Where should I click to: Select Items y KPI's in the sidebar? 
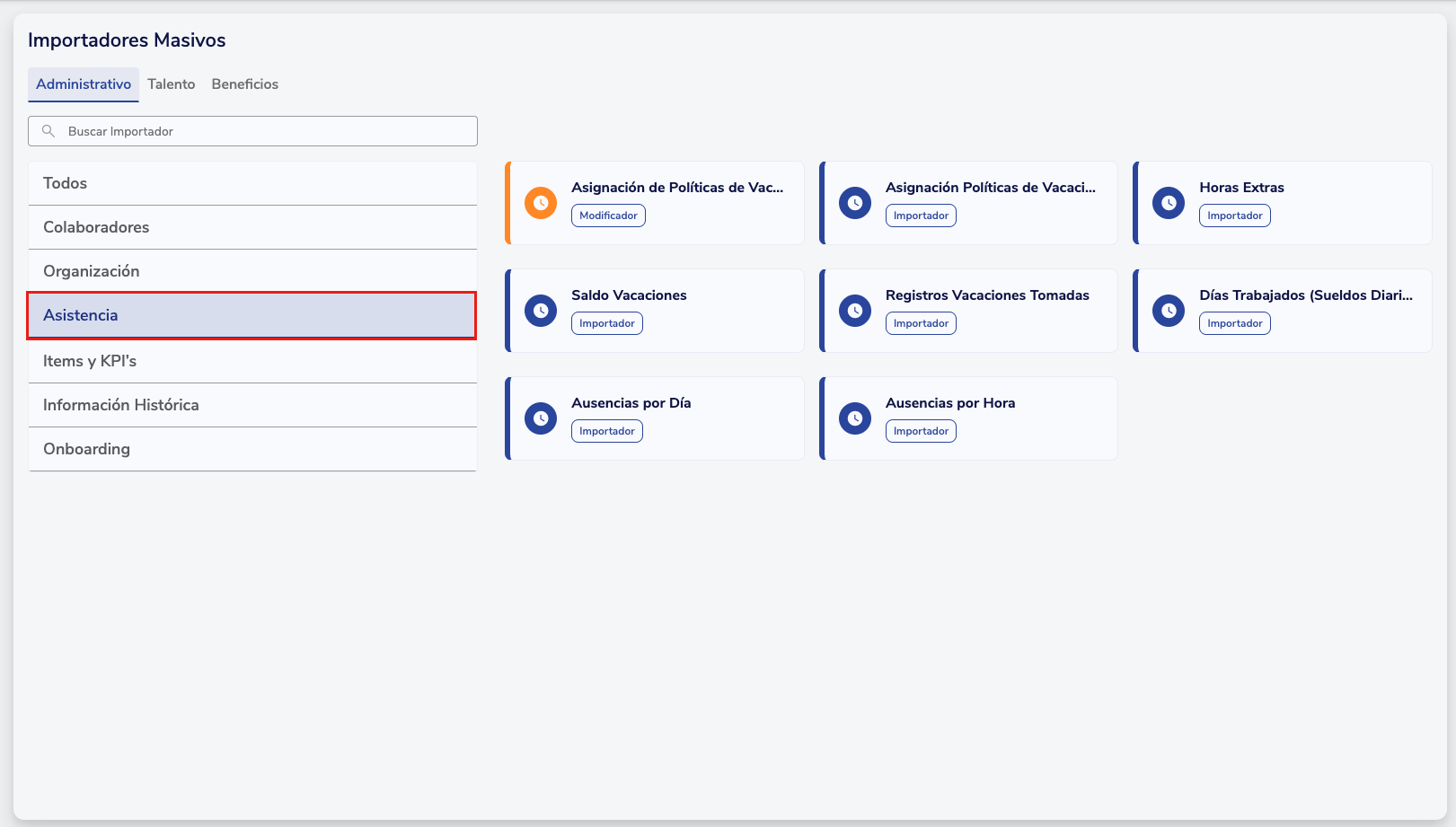click(251, 361)
